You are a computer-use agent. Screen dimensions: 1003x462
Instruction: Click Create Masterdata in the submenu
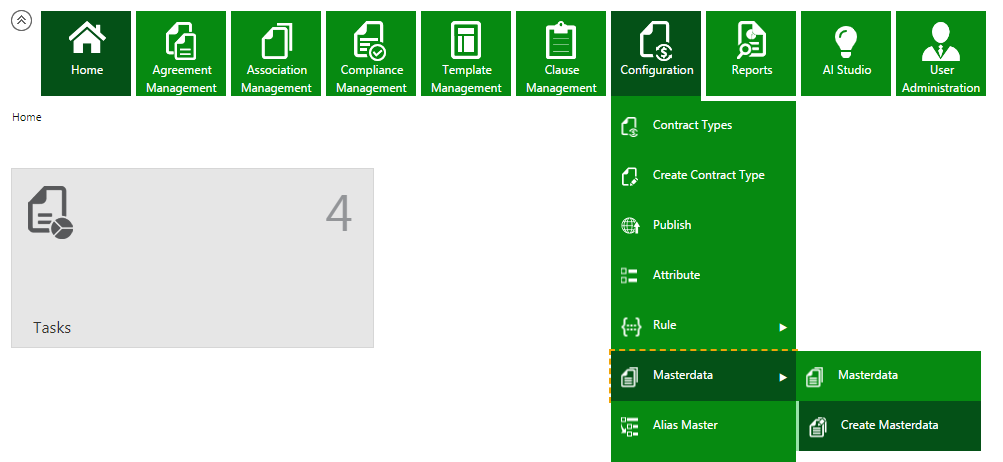pyautogui.click(x=889, y=426)
